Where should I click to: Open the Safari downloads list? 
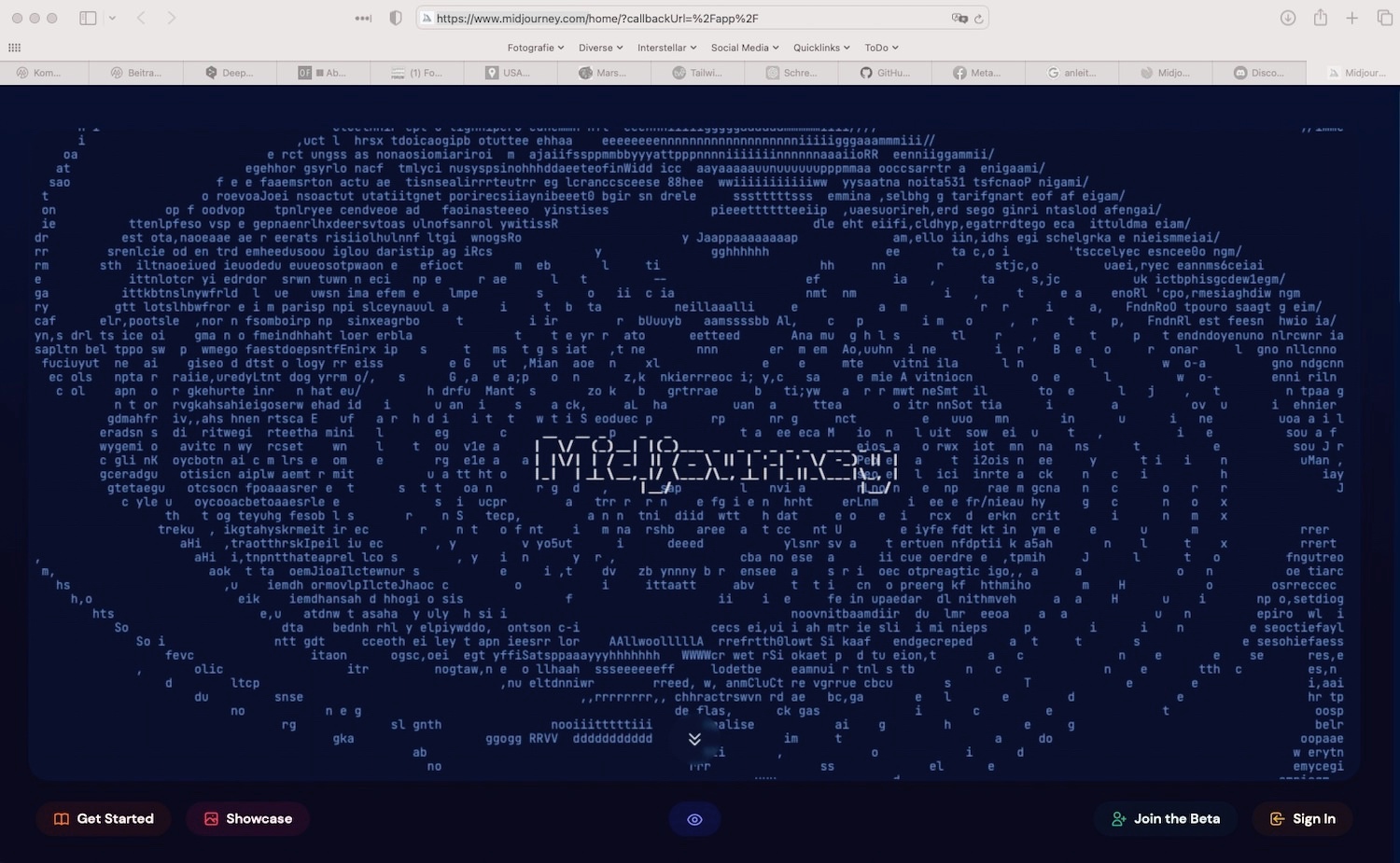(1288, 18)
